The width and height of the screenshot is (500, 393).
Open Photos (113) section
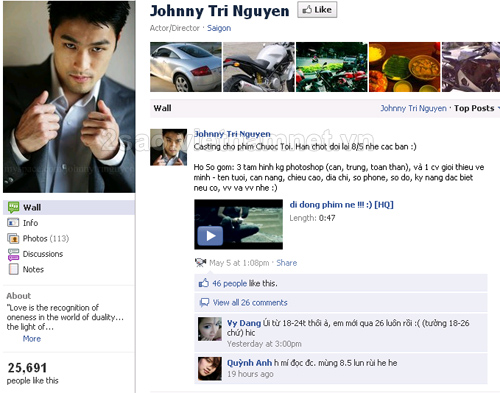(x=46, y=239)
